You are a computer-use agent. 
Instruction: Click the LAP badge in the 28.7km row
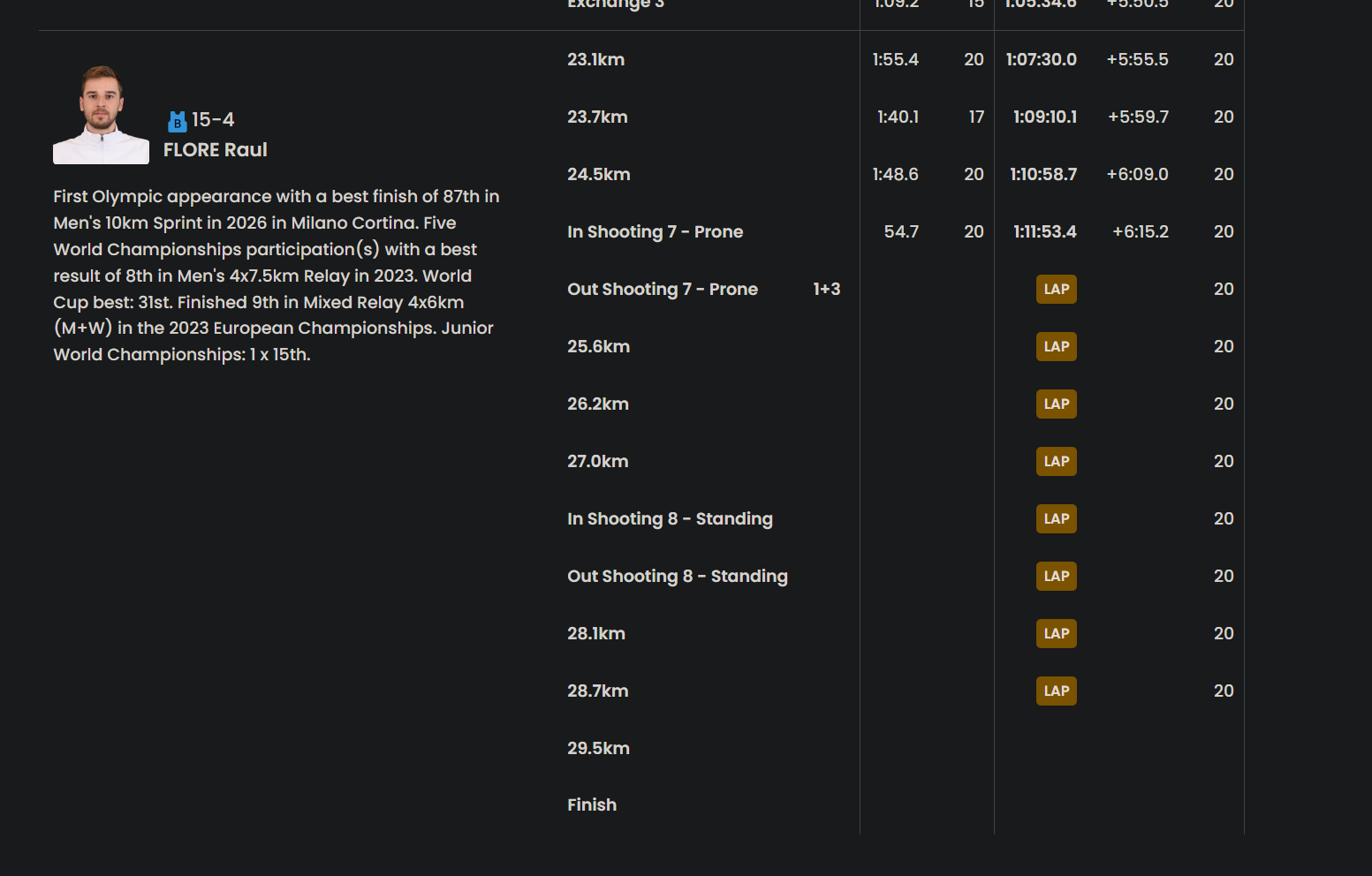coord(1057,691)
